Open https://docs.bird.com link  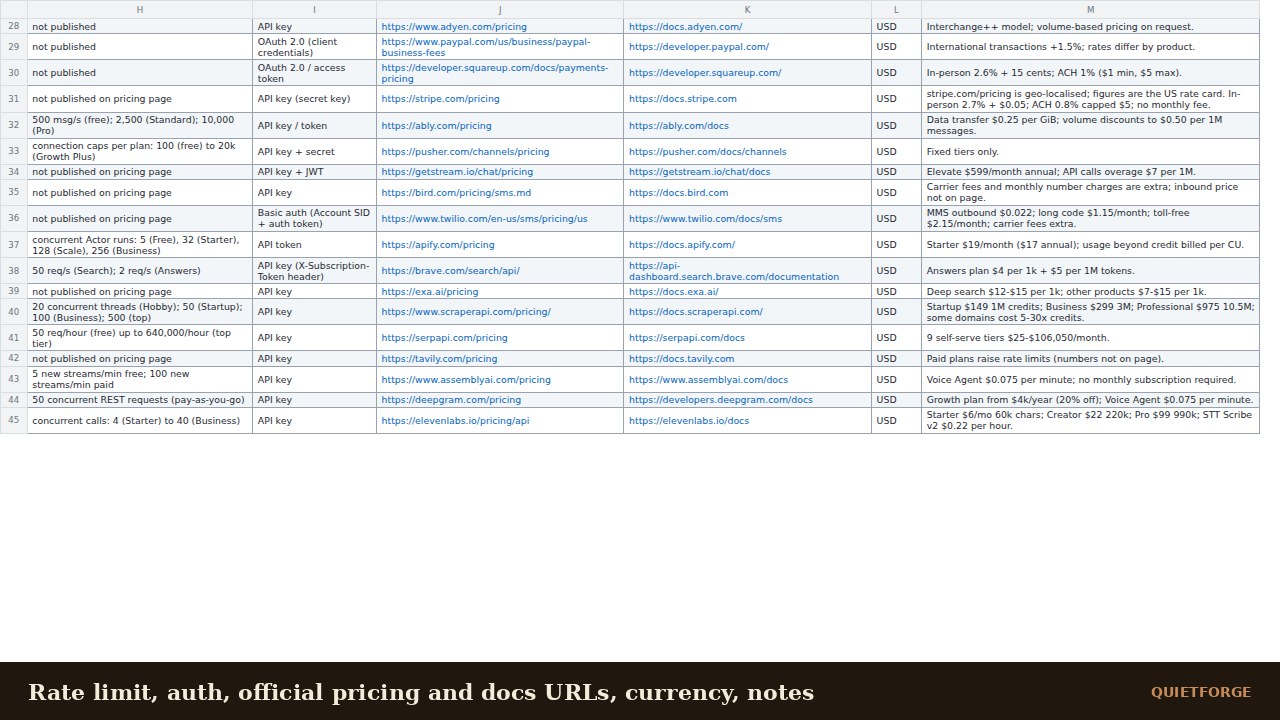click(679, 193)
